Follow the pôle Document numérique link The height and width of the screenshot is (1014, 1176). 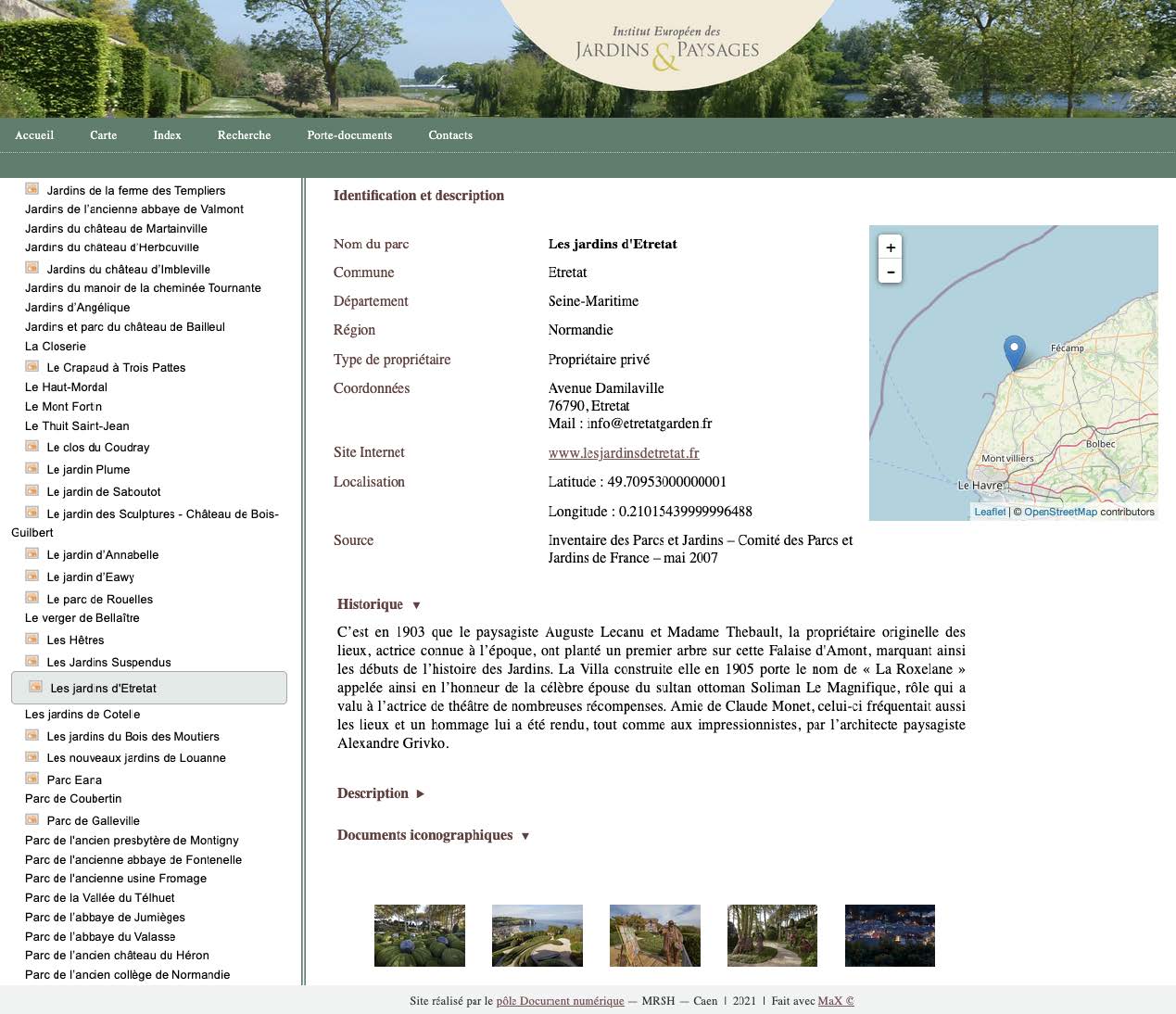(x=560, y=1001)
